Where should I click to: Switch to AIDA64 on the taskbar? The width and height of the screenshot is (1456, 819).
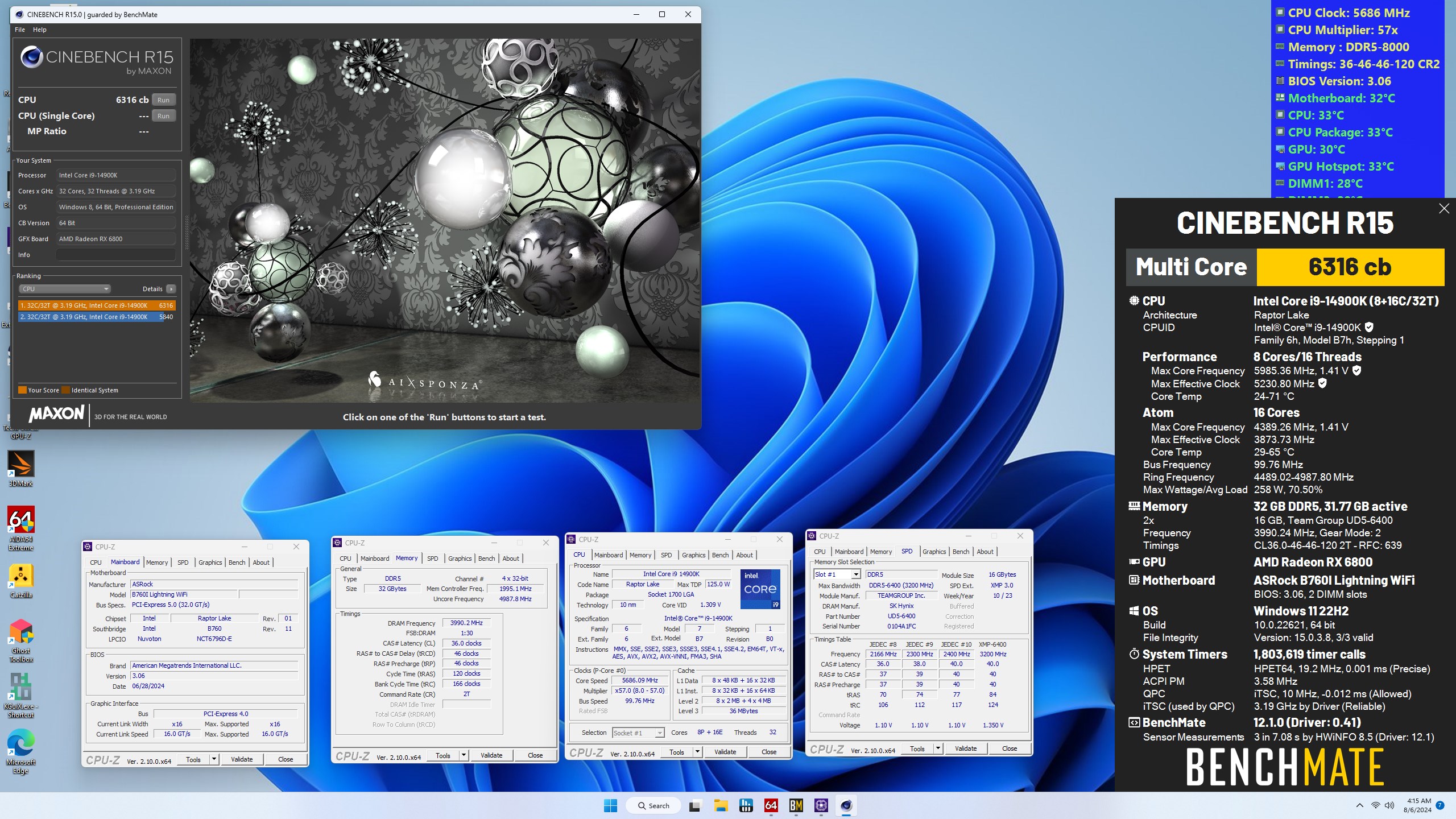(x=771, y=805)
